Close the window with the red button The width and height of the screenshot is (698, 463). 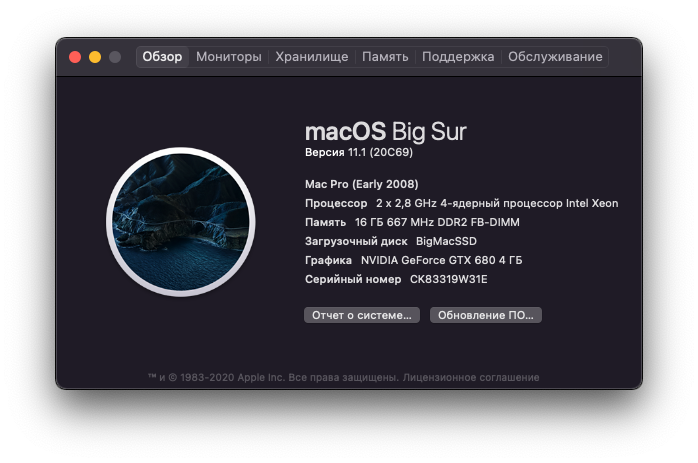(x=75, y=57)
